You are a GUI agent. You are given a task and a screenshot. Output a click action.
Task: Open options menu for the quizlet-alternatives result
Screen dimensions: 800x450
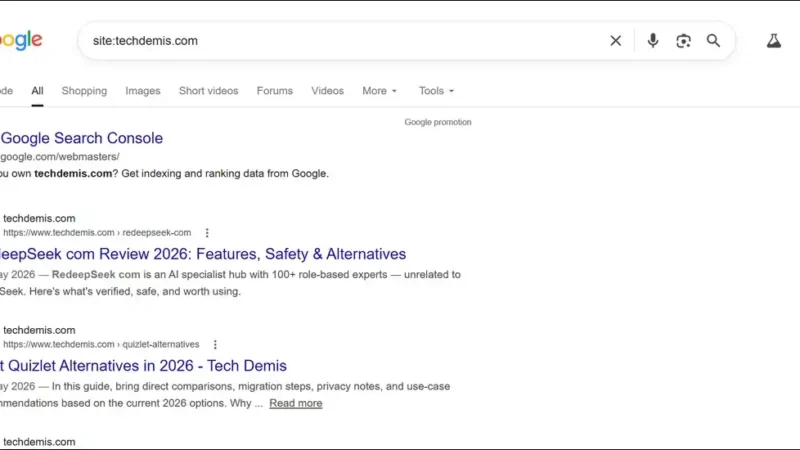click(x=215, y=344)
